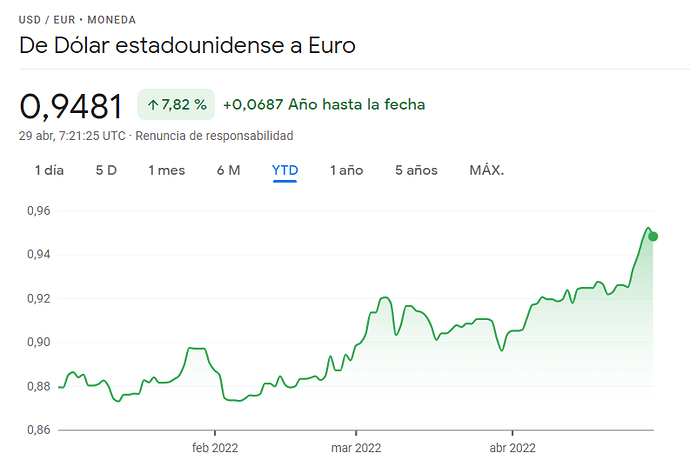Select the 5 años range tab
690x460 pixels.
tap(416, 170)
